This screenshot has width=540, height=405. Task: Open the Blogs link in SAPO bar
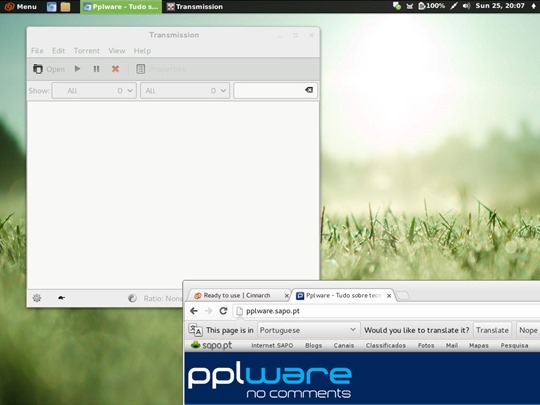click(x=313, y=345)
